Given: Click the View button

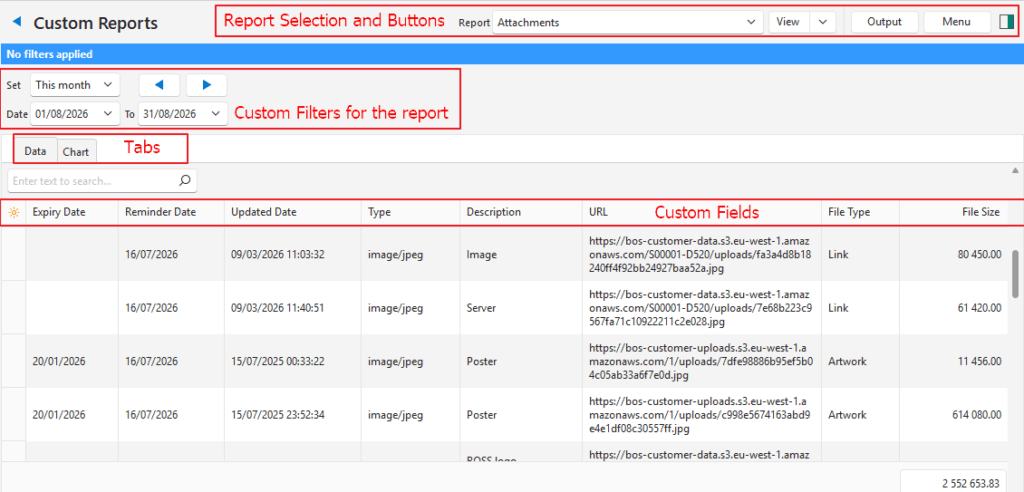Looking at the screenshot, I should 789,22.
